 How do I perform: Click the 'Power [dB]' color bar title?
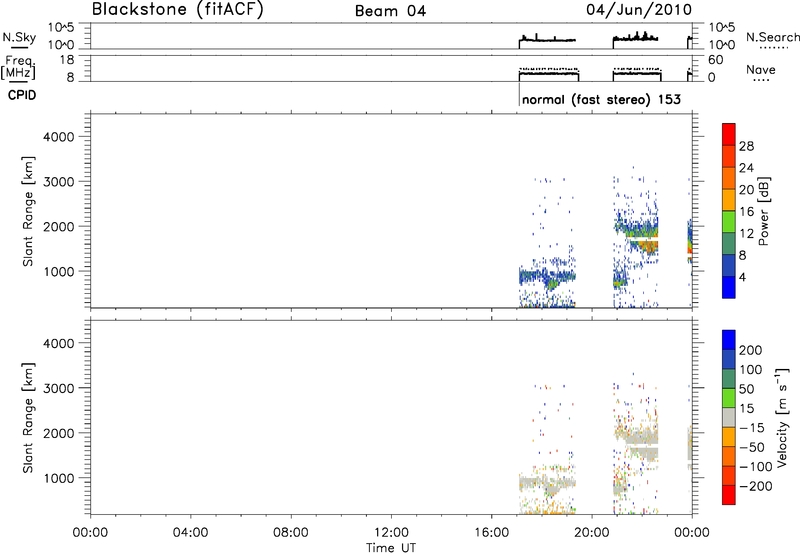[x=764, y=211]
